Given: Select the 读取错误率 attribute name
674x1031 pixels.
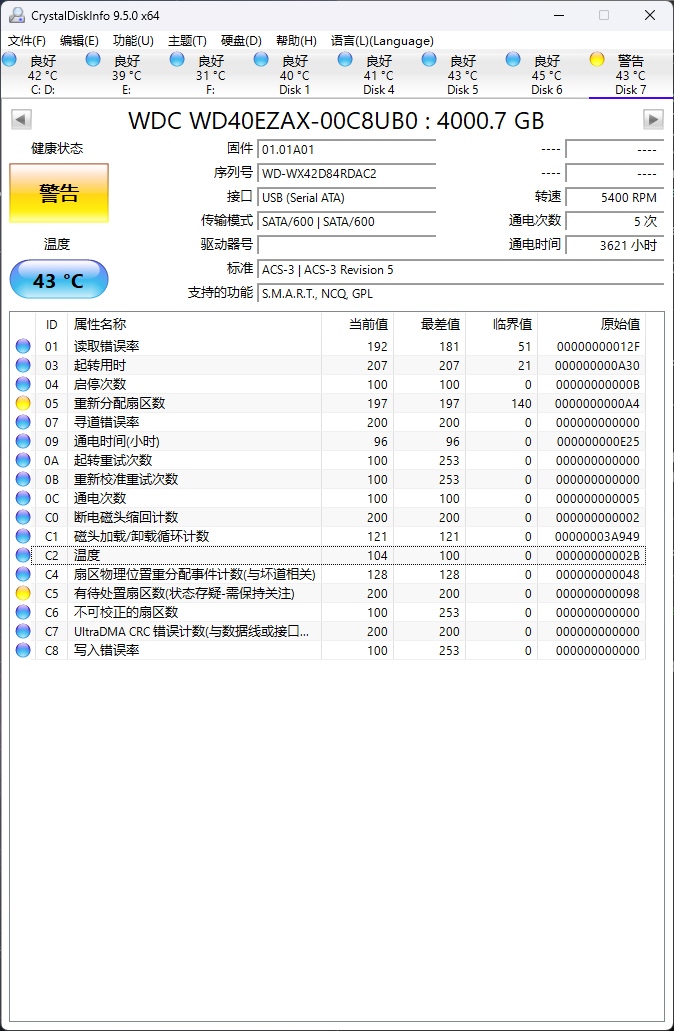Looking at the screenshot, I should click(107, 346).
